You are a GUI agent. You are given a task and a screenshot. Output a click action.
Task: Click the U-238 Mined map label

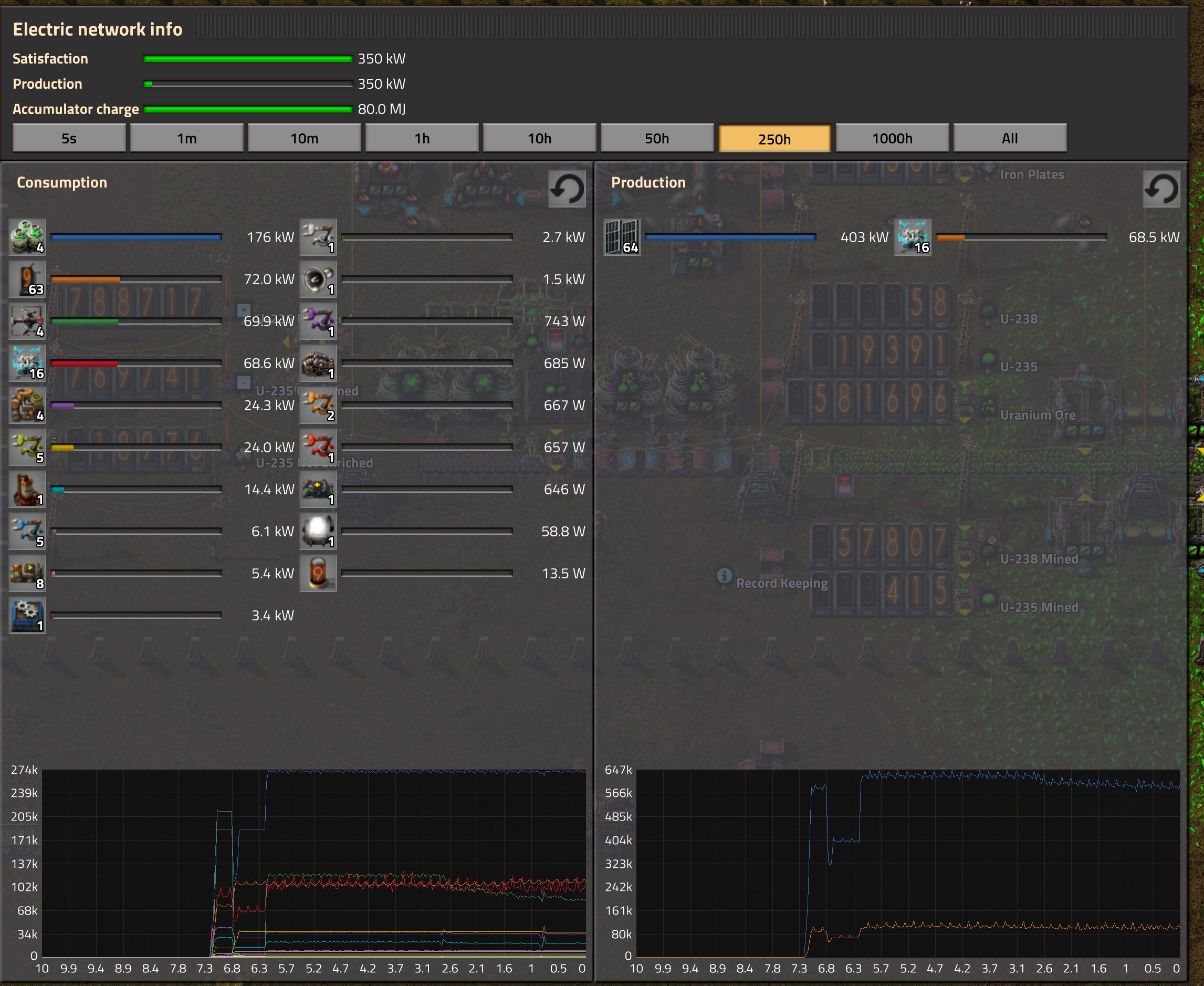(1039, 559)
